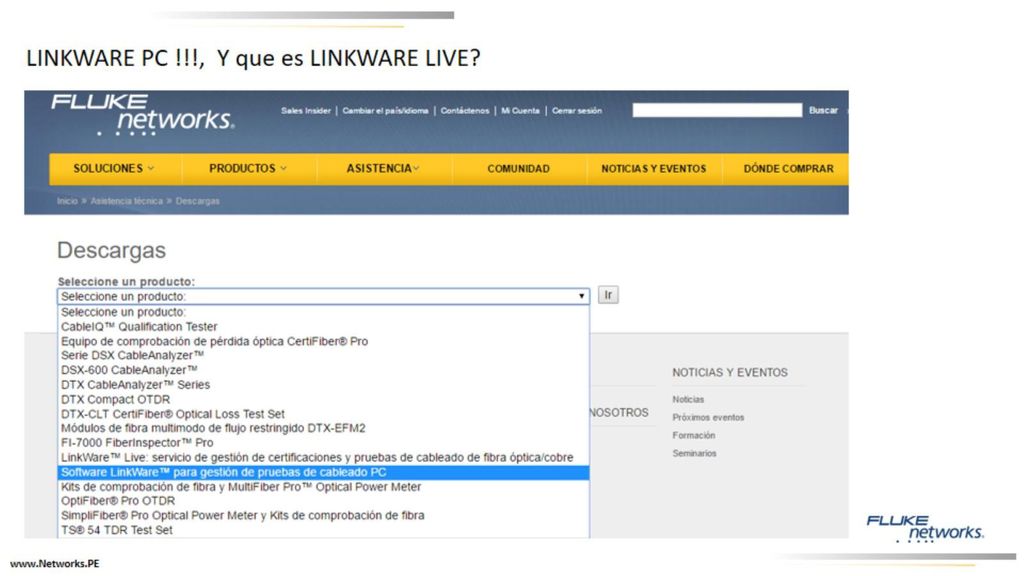Focus the search input field
This screenshot has height=576, width=1024.
pyautogui.click(x=717, y=110)
